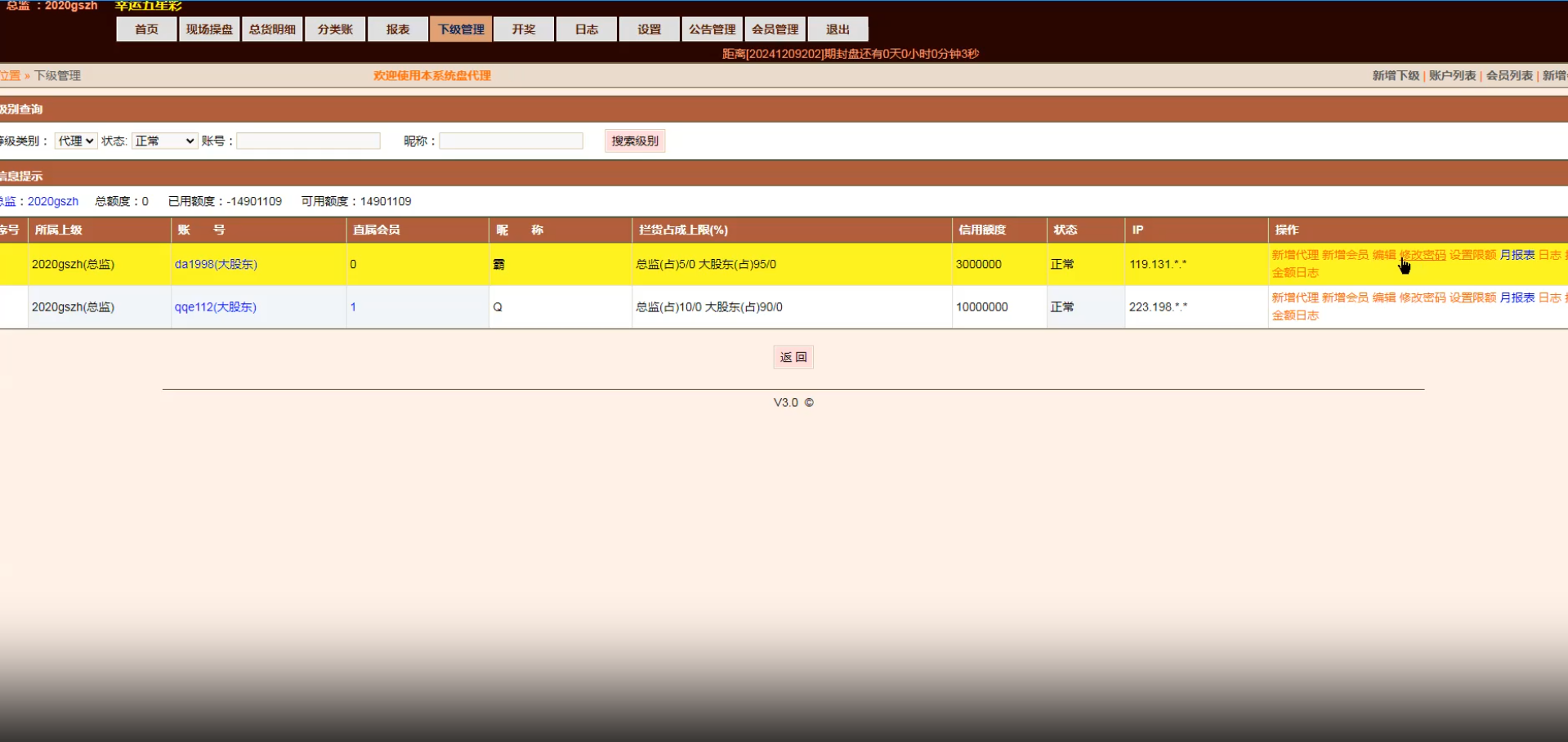Open 账户列表 link at top right
The width and height of the screenshot is (1568, 742).
(1452, 75)
